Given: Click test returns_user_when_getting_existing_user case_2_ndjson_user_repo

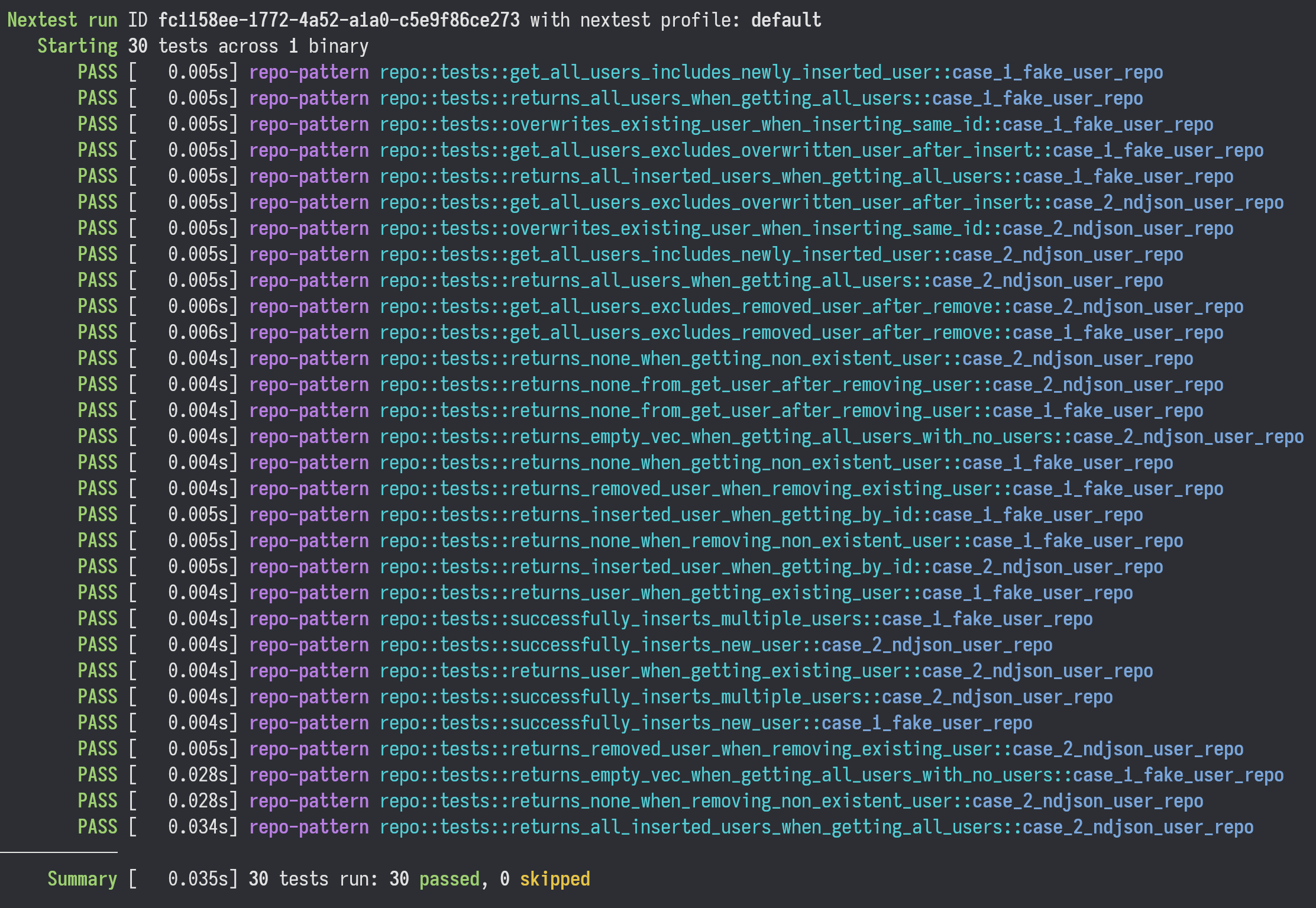Looking at the screenshot, I should point(766,671).
